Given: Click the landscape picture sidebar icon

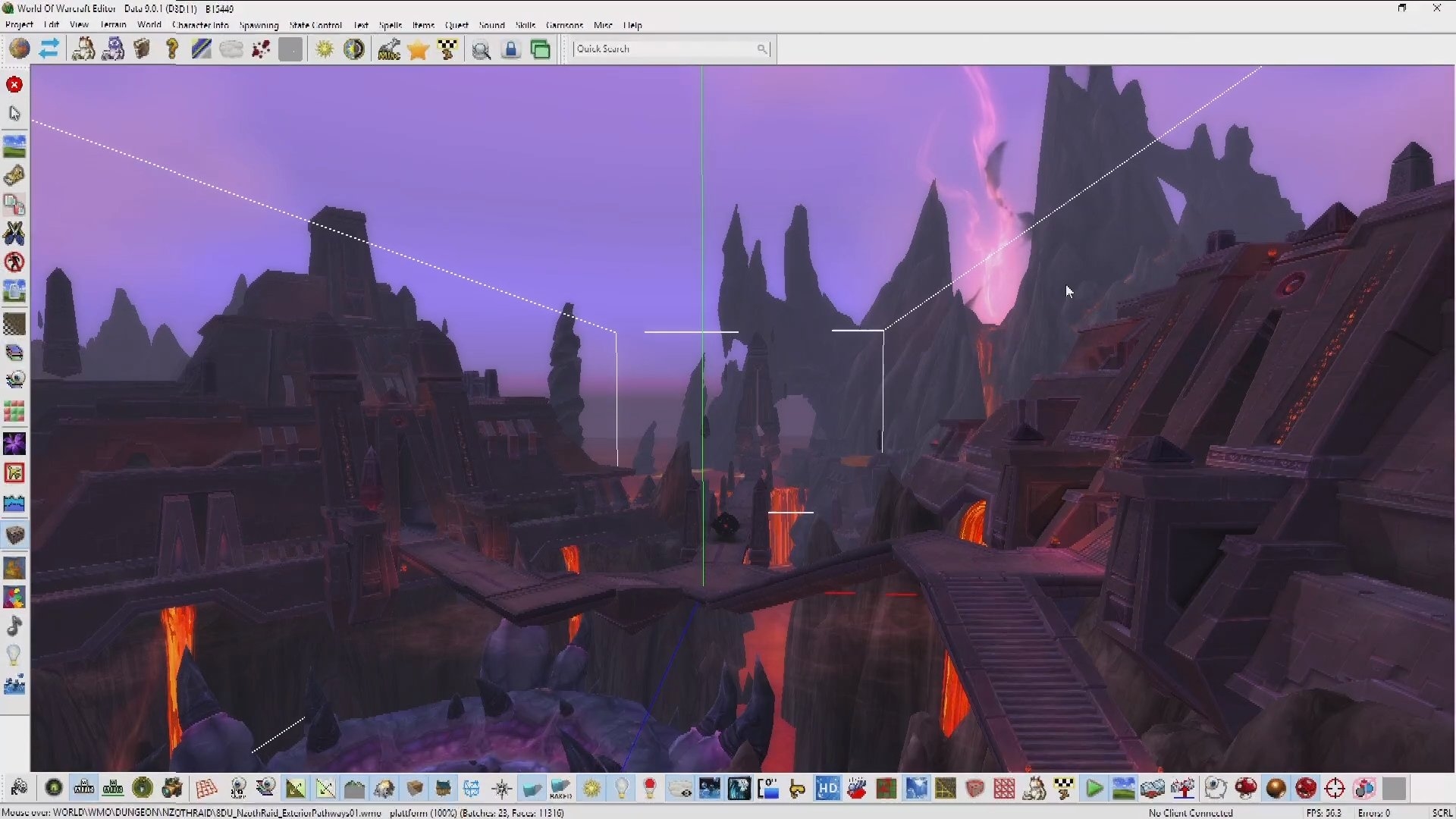Looking at the screenshot, I should (x=14, y=146).
